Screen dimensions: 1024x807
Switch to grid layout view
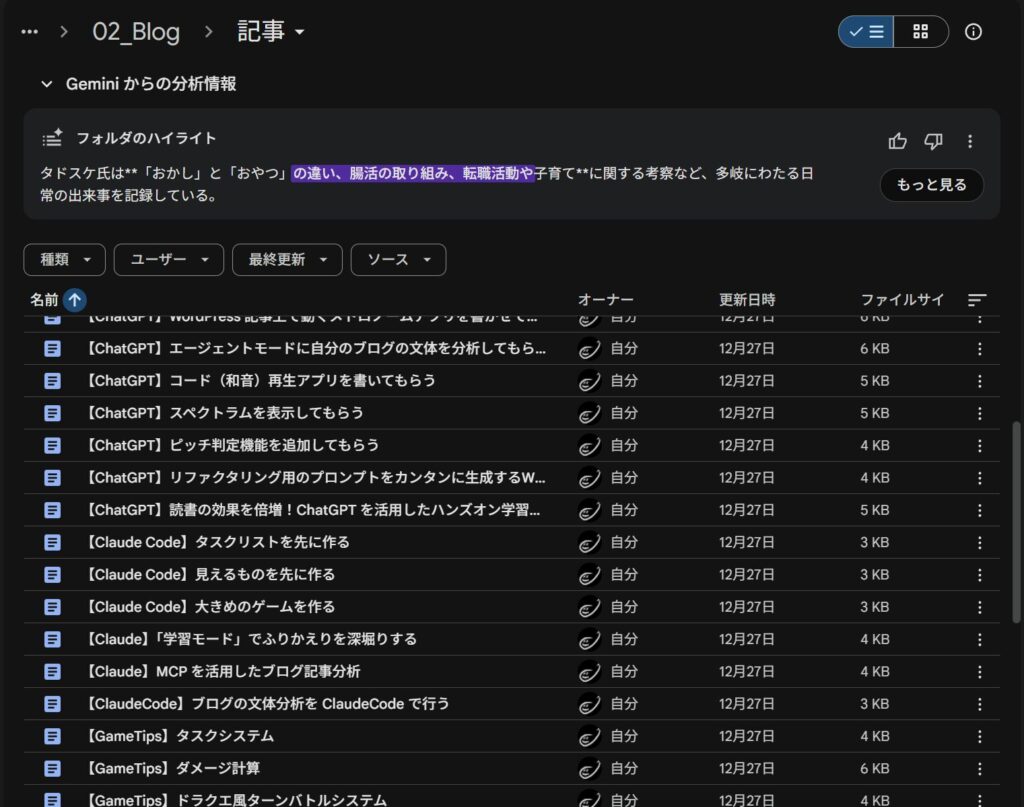[x=921, y=32]
